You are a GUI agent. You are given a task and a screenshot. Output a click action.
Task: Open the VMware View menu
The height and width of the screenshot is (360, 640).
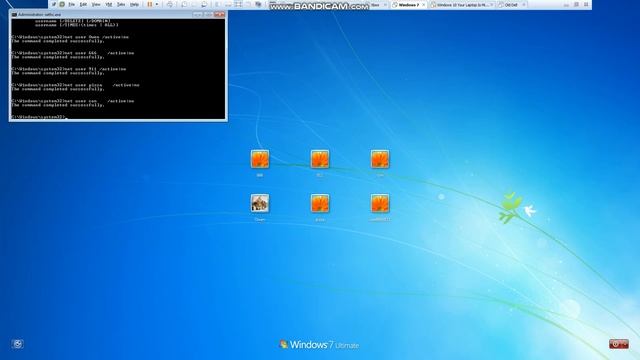[x=96, y=4]
